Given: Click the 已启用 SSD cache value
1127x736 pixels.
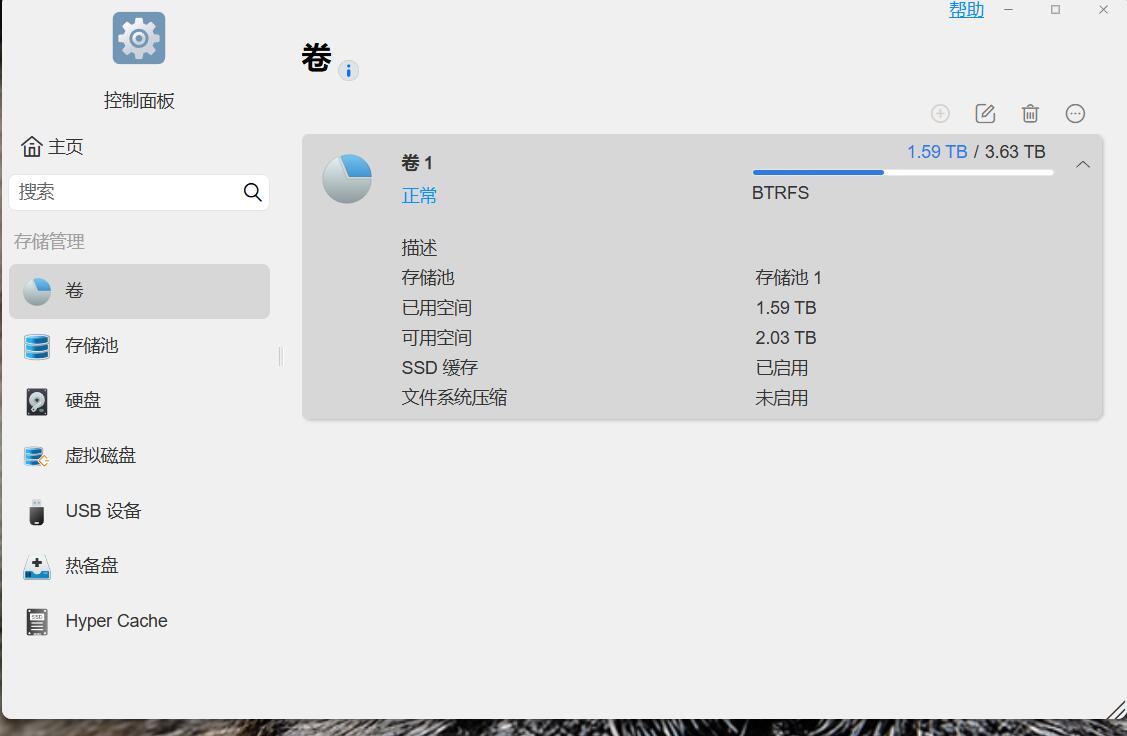Looking at the screenshot, I should (782, 368).
